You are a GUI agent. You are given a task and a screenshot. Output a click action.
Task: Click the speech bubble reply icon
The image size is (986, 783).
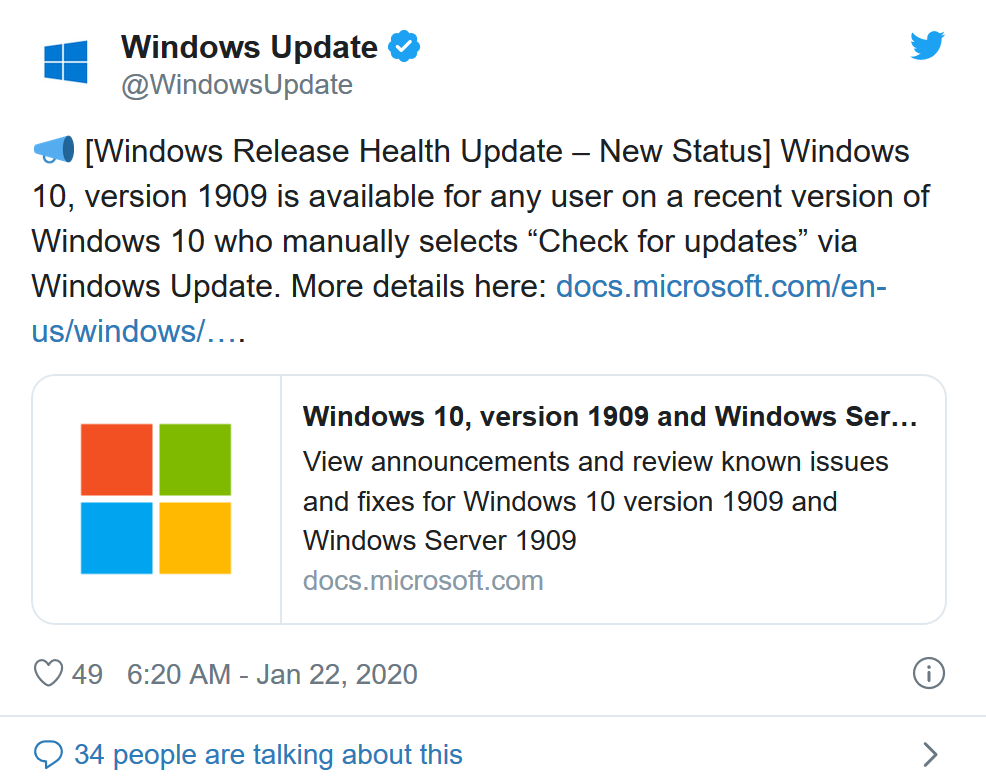coord(48,754)
